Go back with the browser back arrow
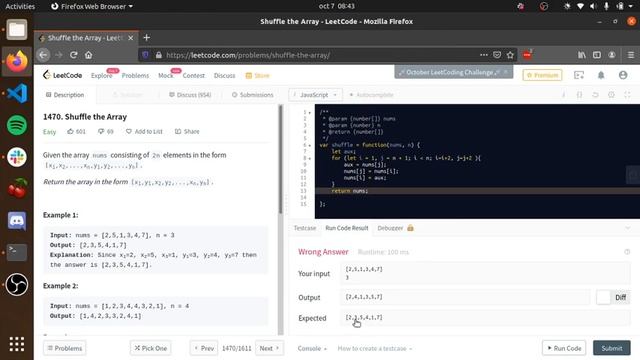640x360 pixels. tap(43, 55)
